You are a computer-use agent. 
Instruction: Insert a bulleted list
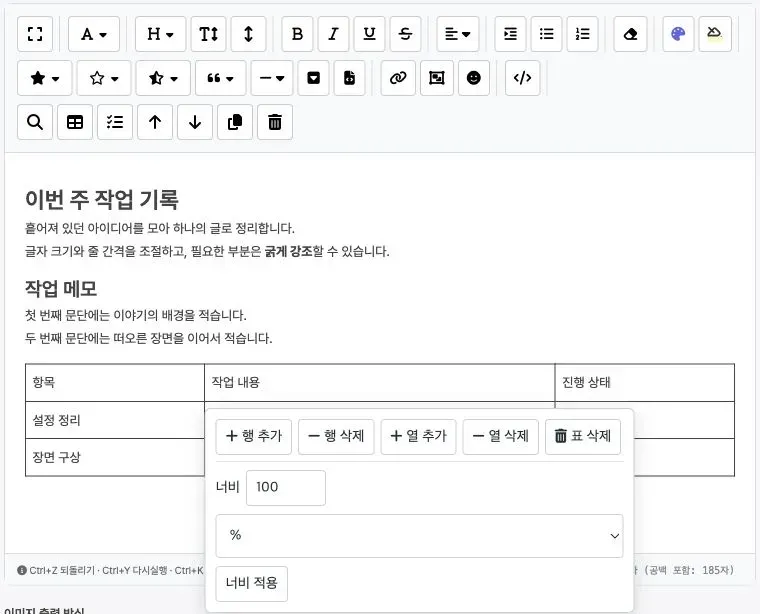(546, 34)
